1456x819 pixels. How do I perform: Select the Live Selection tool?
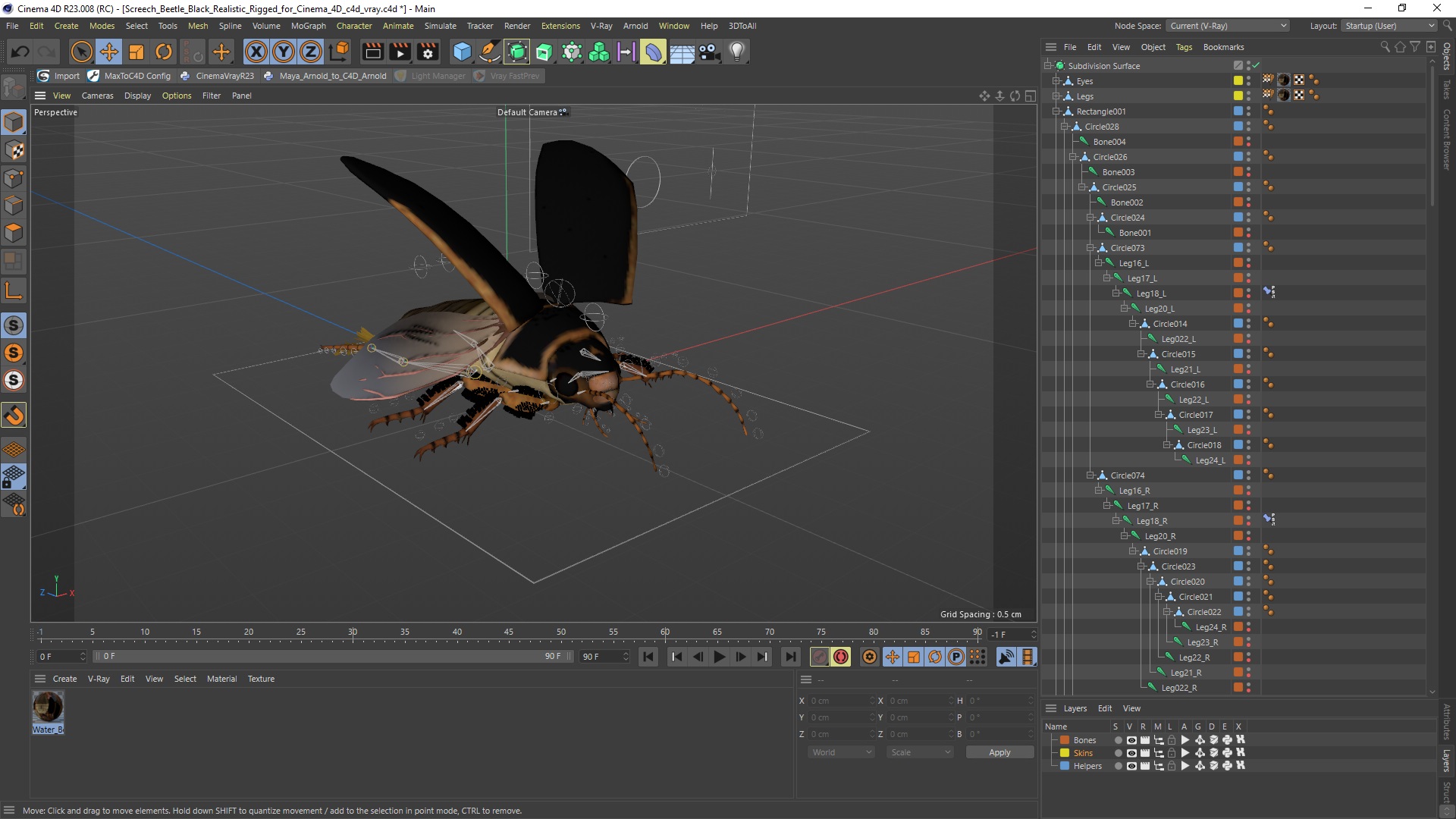click(81, 52)
